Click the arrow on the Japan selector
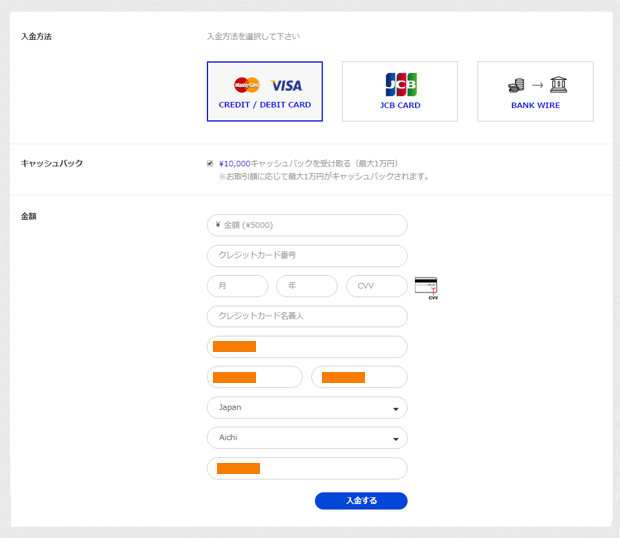The image size is (620, 538). (395, 409)
